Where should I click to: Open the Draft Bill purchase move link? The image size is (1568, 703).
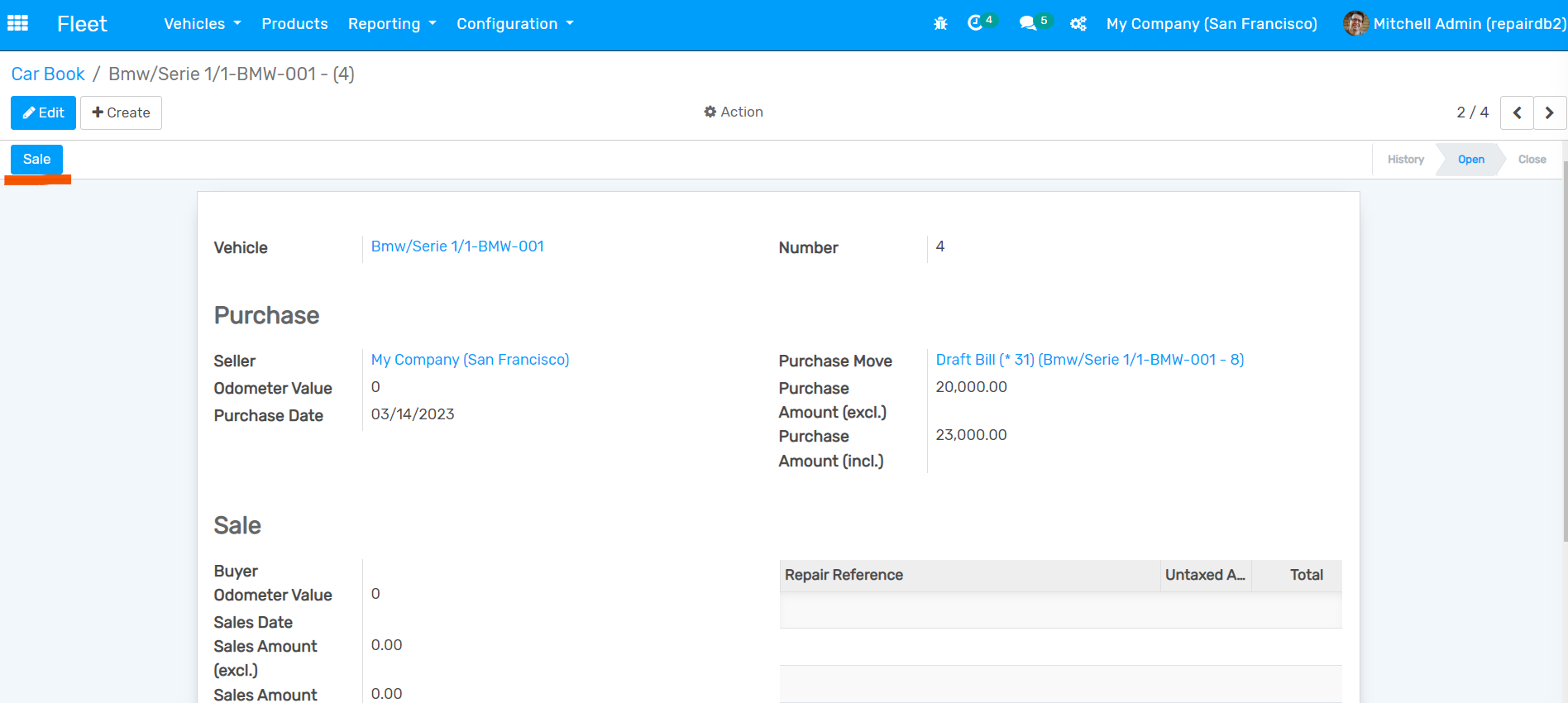click(x=1089, y=360)
